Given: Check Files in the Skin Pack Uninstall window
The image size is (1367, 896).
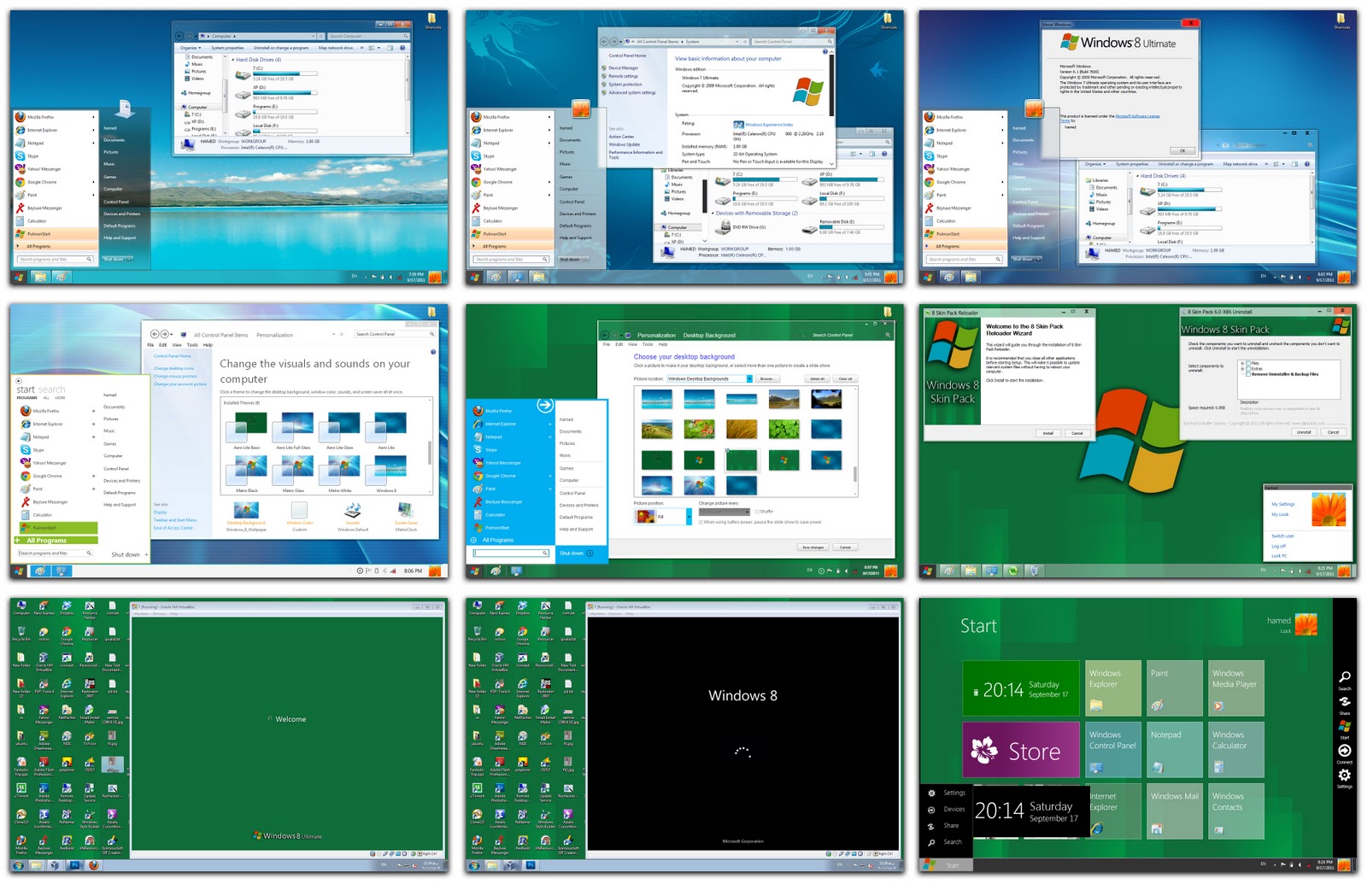Looking at the screenshot, I should pos(1248,363).
